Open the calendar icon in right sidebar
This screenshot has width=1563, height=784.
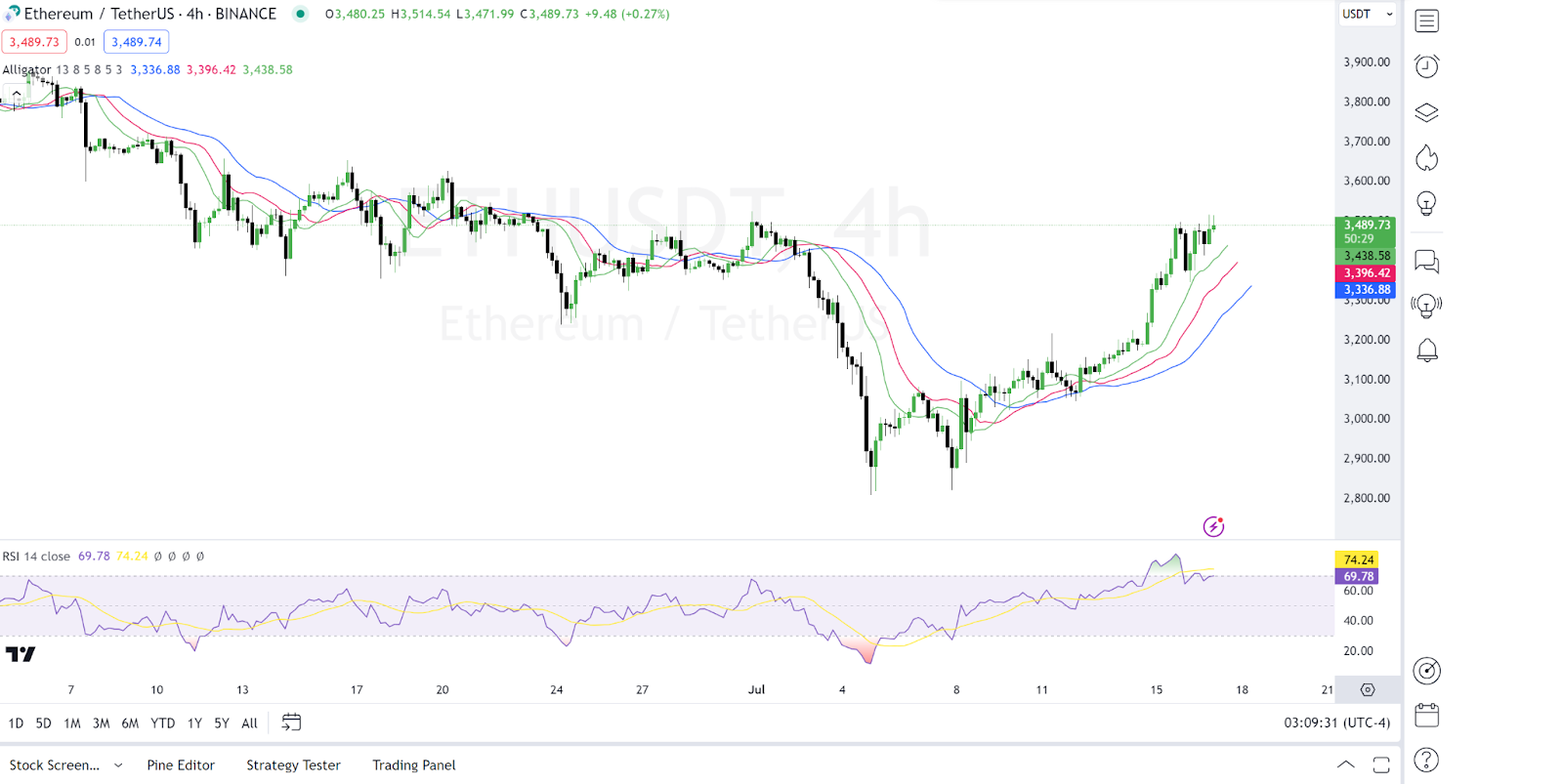[x=1426, y=716]
